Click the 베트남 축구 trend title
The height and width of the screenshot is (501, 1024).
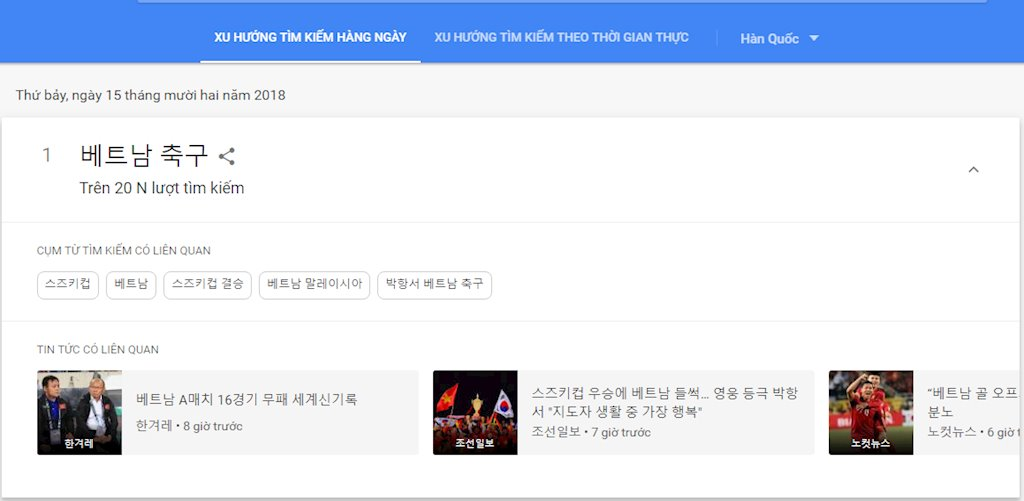click(144, 155)
